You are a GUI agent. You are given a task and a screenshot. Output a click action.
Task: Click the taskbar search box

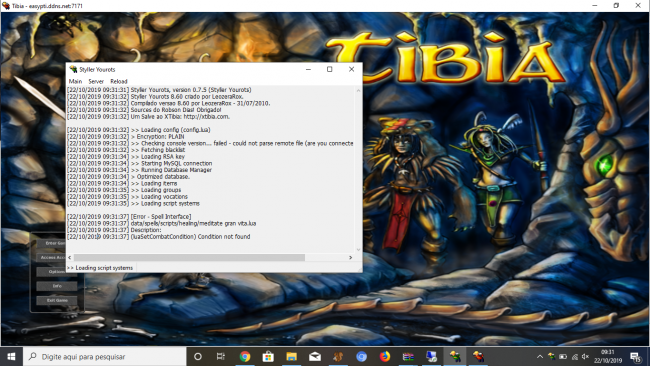(x=104, y=356)
